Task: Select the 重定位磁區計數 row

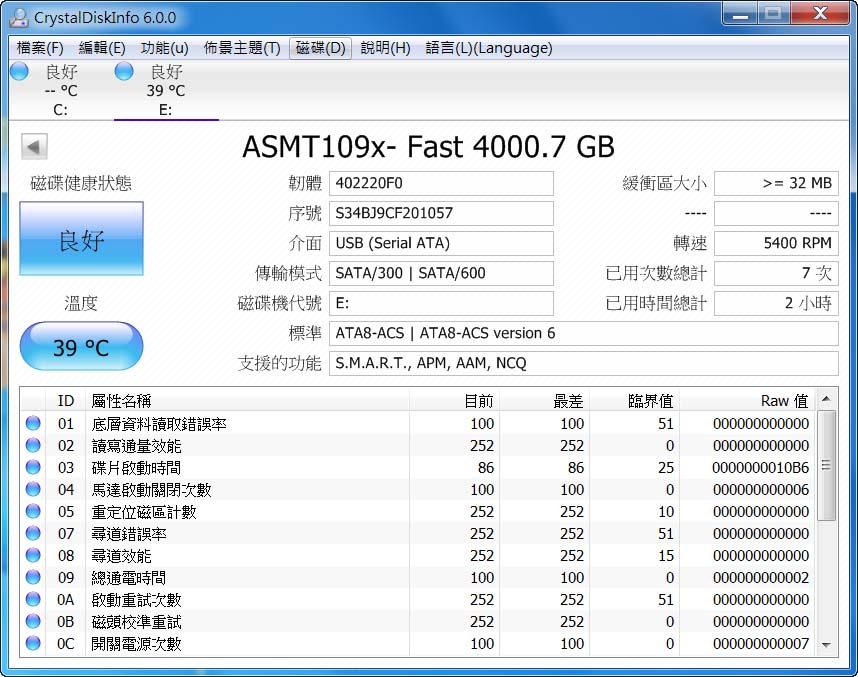Action: click(x=418, y=512)
